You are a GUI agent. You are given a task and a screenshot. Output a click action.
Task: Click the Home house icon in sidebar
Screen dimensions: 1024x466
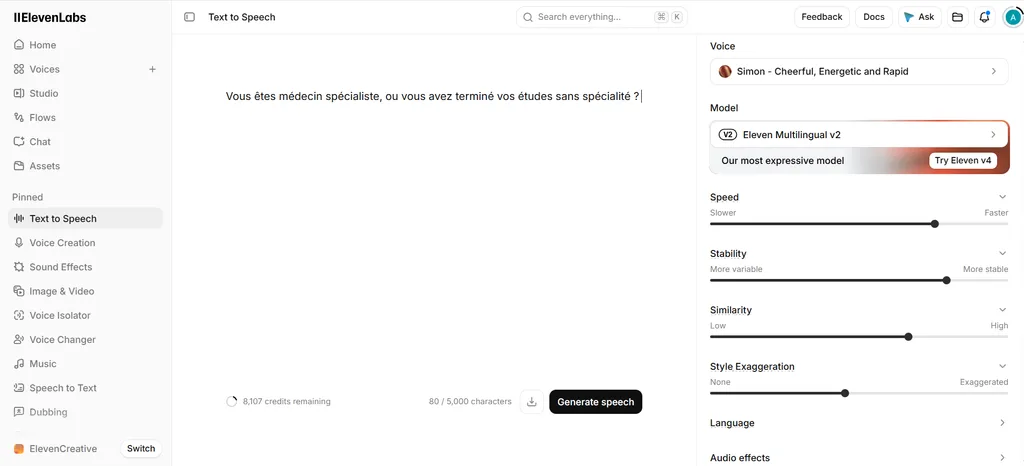click(x=19, y=45)
